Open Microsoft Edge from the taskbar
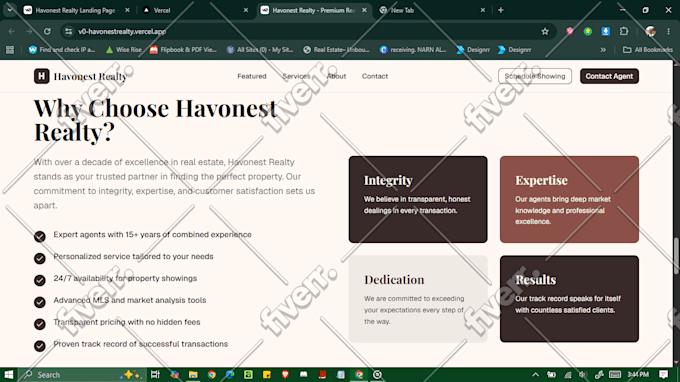 pyautogui.click(x=230, y=375)
